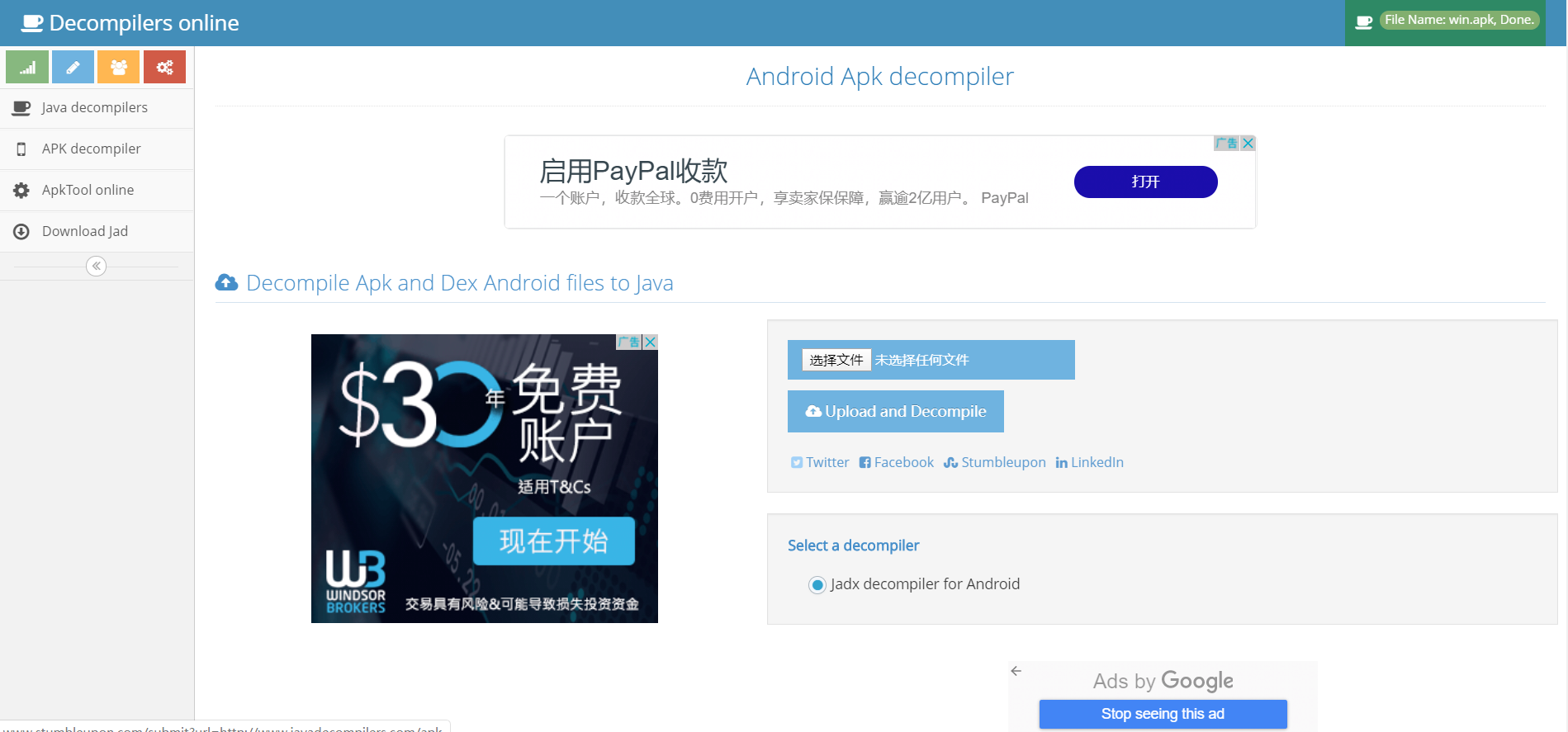Click Decompile Apk and Dex Android files heading
This screenshot has height=732, width=1568.
pos(460,283)
